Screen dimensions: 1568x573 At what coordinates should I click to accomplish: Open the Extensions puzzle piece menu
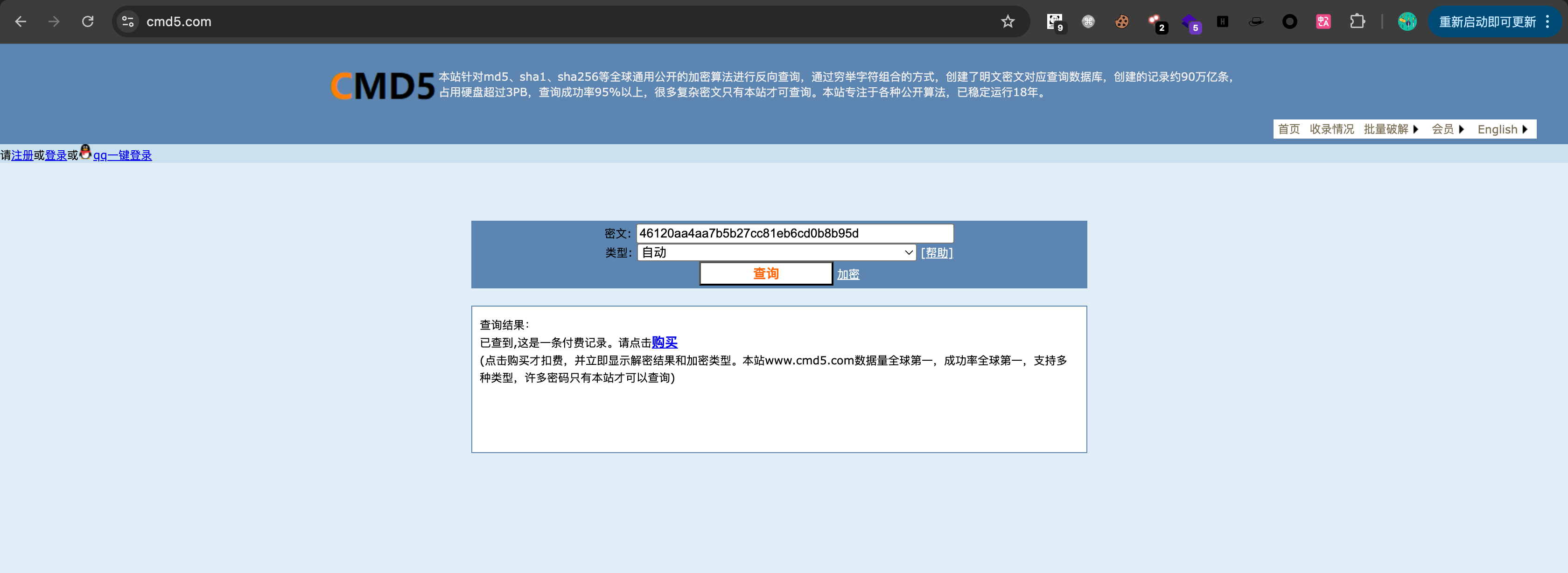coord(1357,22)
